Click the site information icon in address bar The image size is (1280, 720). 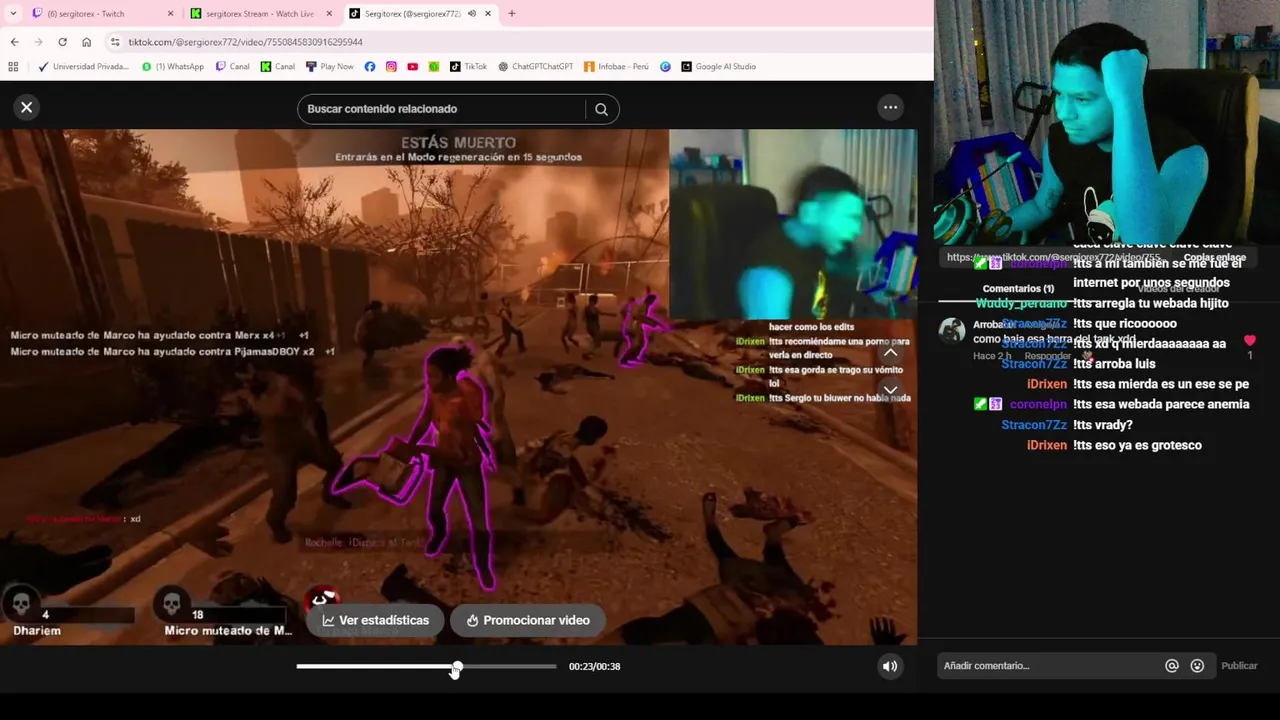(115, 42)
